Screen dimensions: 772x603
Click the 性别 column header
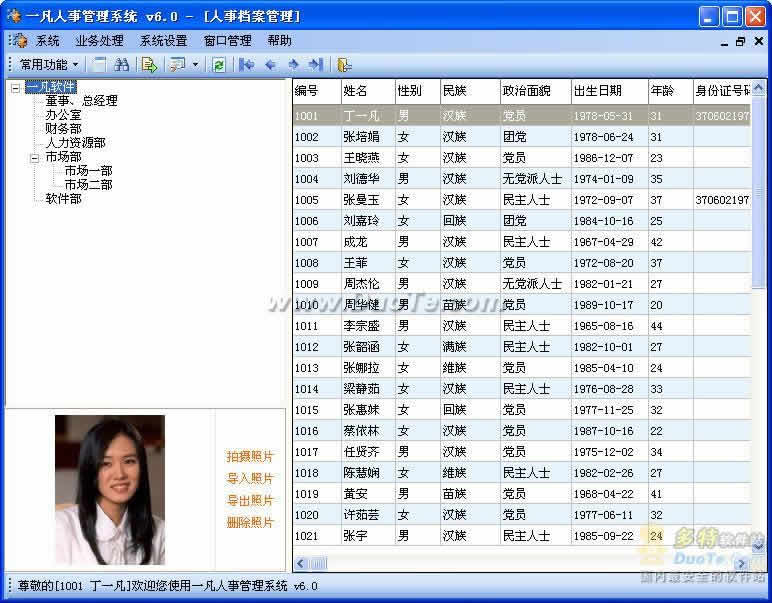pyautogui.click(x=418, y=91)
